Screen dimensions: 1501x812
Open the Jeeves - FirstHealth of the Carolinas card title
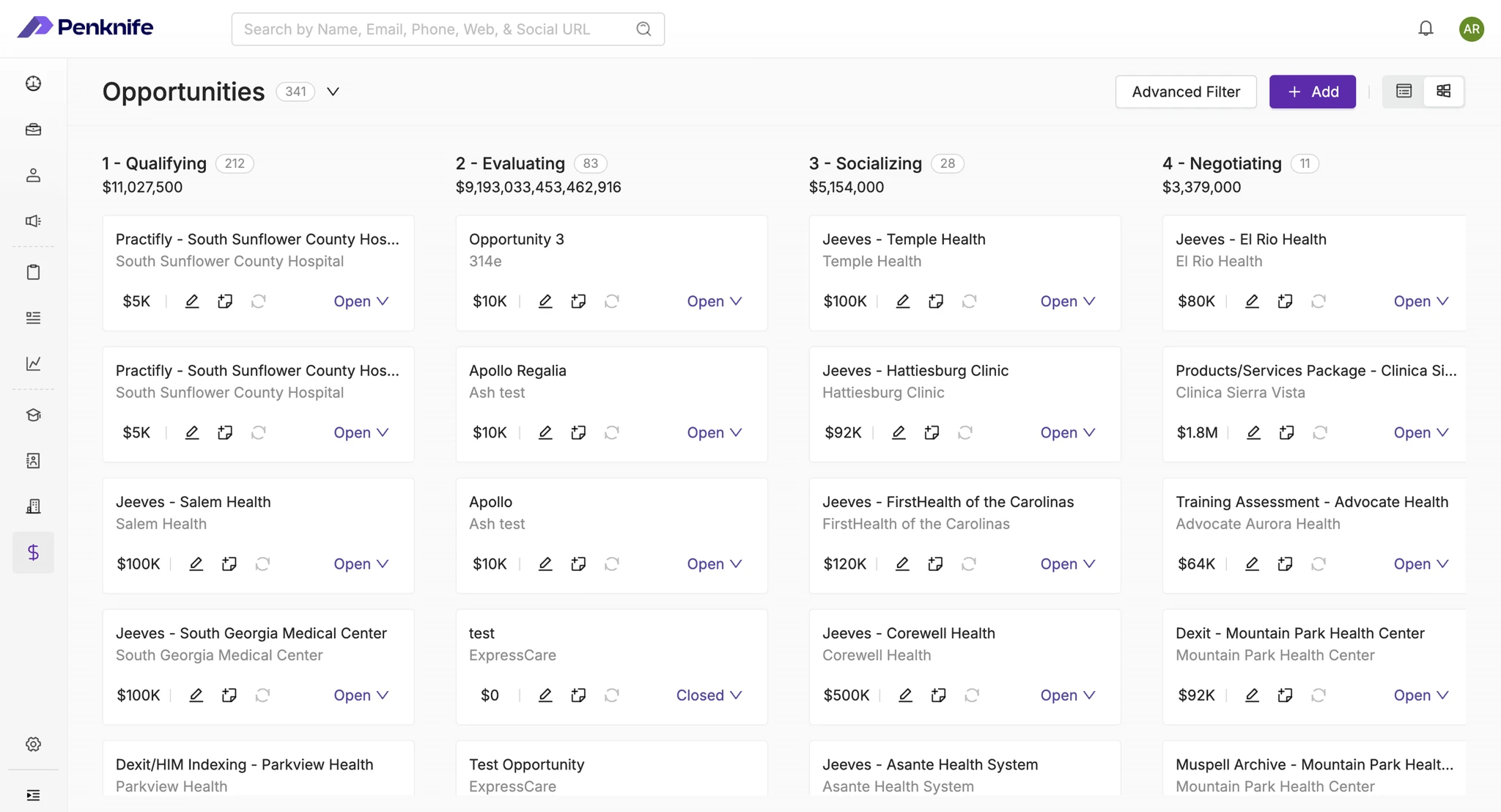click(948, 502)
